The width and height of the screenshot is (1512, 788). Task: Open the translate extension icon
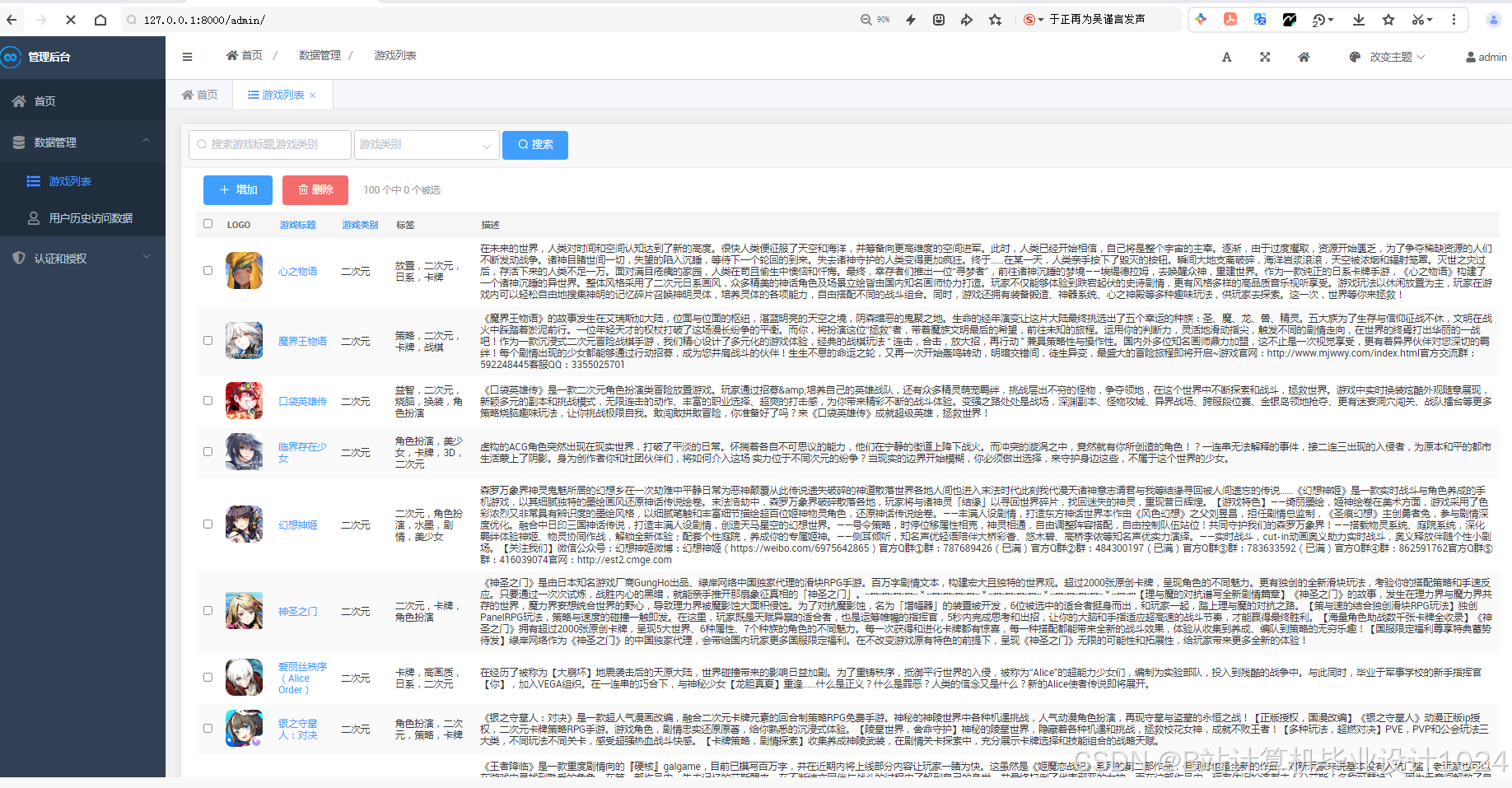pyautogui.click(x=1260, y=19)
